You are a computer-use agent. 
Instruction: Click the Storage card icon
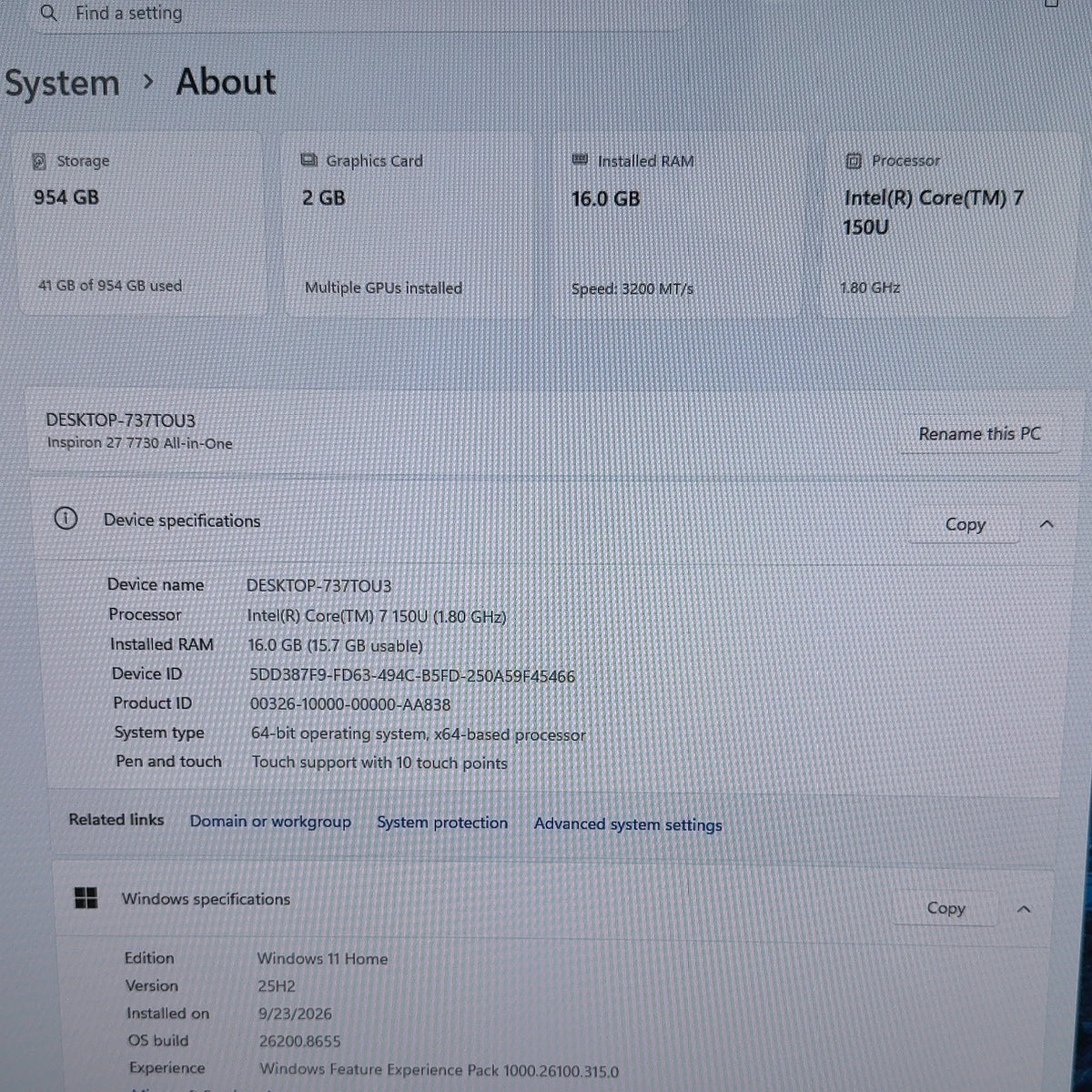point(39,161)
